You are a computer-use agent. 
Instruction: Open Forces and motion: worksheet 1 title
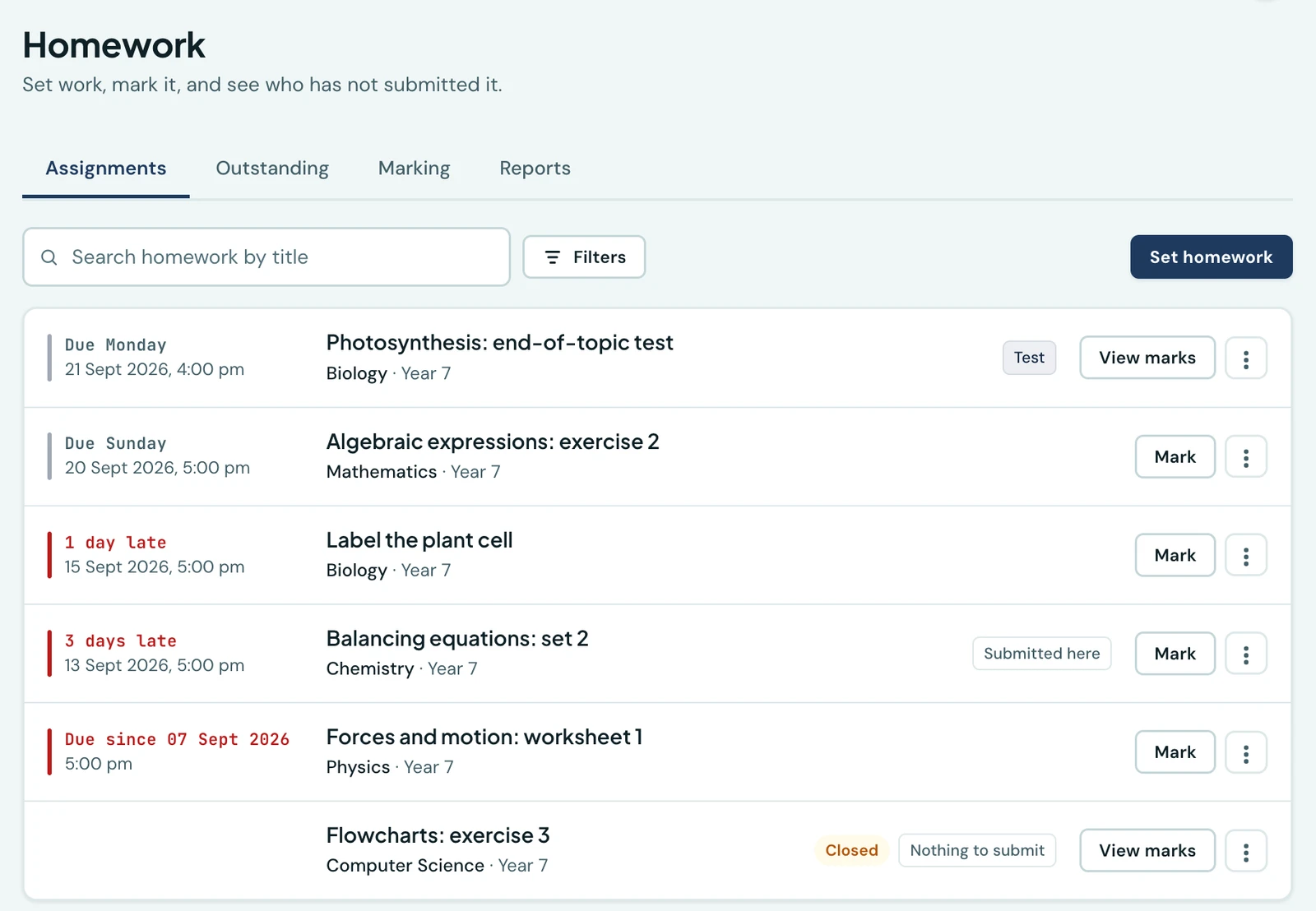click(484, 738)
